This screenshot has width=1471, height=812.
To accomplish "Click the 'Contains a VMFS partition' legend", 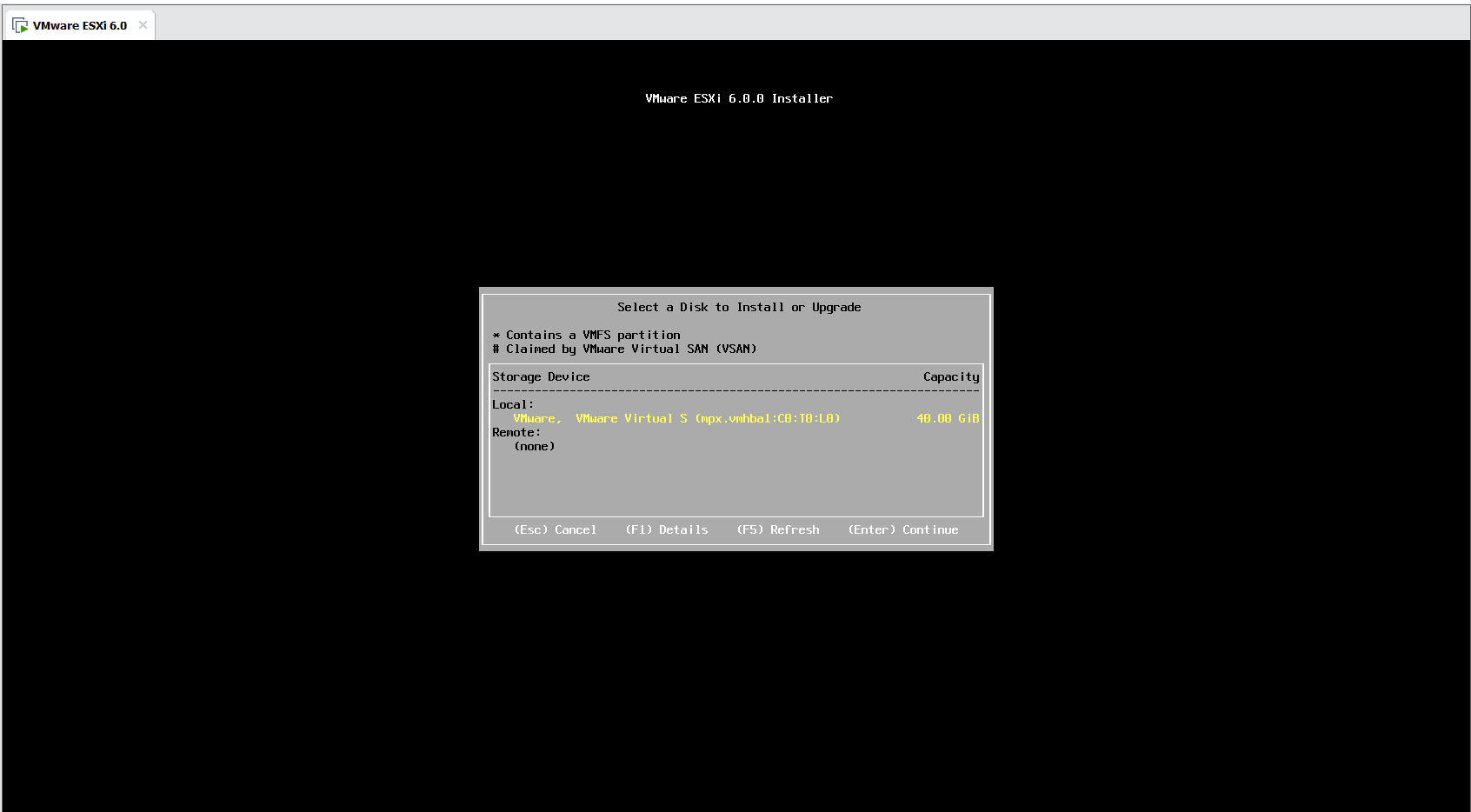I will (x=586, y=335).
